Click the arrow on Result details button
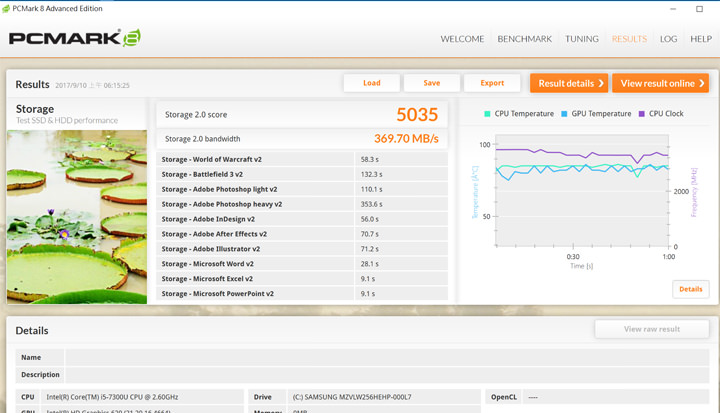This screenshot has height=413, width=720. [601, 84]
